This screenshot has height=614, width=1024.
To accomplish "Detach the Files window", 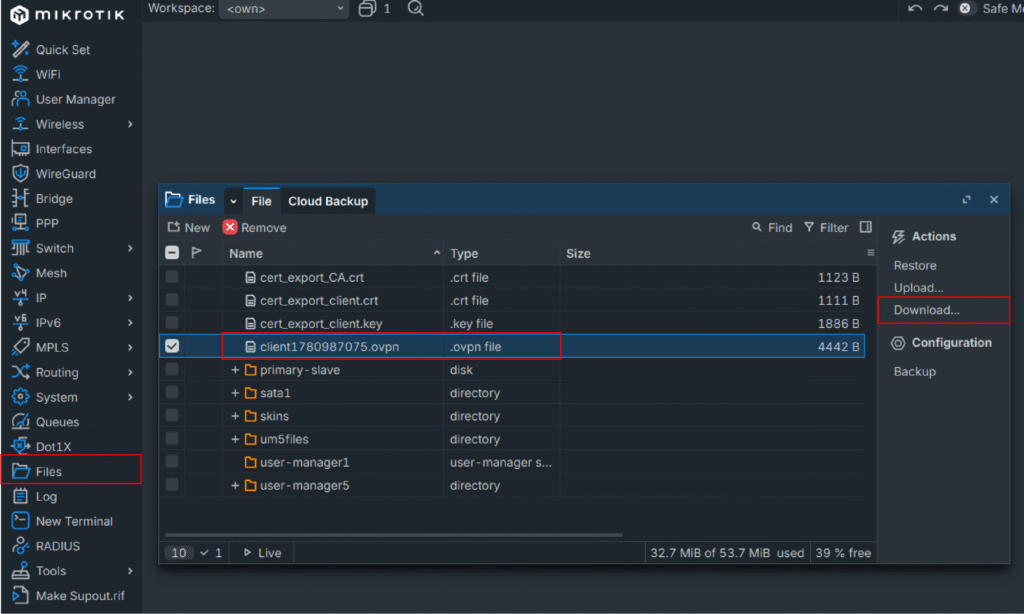I will click(967, 200).
